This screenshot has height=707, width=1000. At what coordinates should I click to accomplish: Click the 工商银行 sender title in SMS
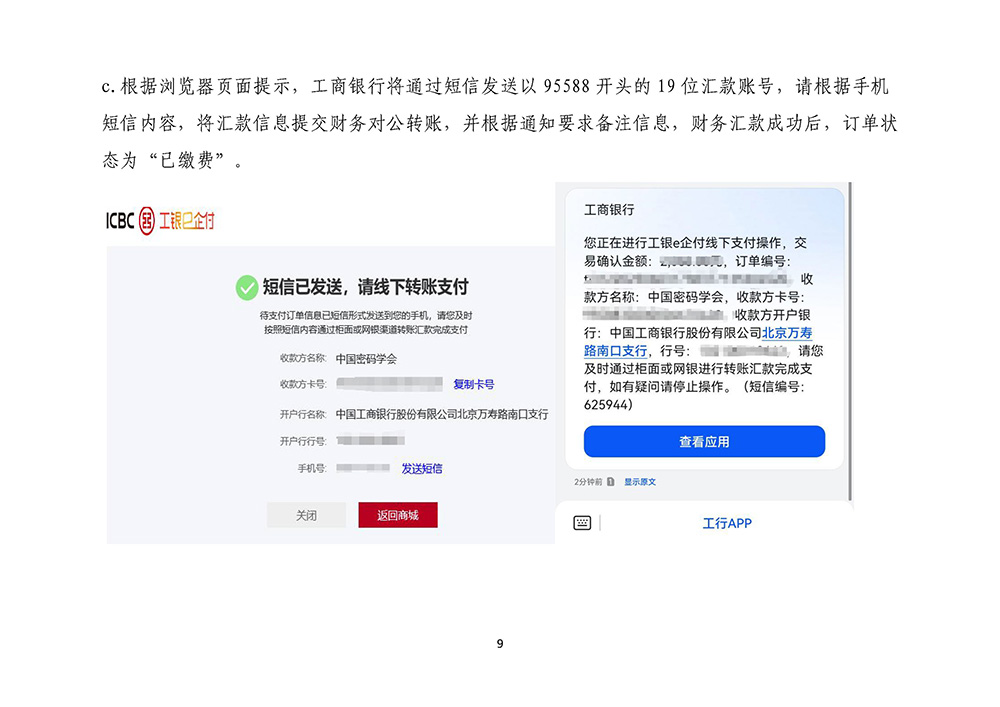(x=609, y=210)
